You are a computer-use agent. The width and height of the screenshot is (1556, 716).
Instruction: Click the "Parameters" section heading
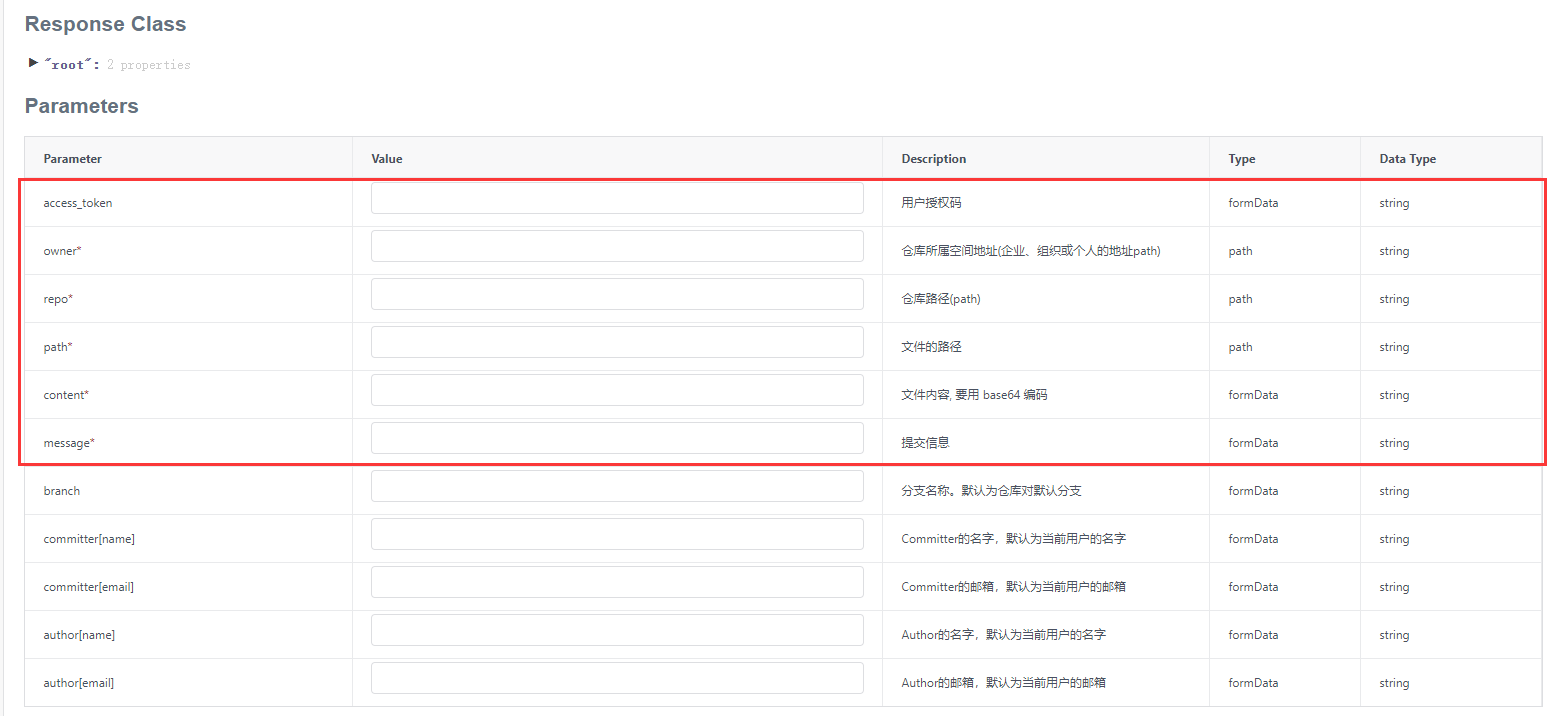pos(81,106)
